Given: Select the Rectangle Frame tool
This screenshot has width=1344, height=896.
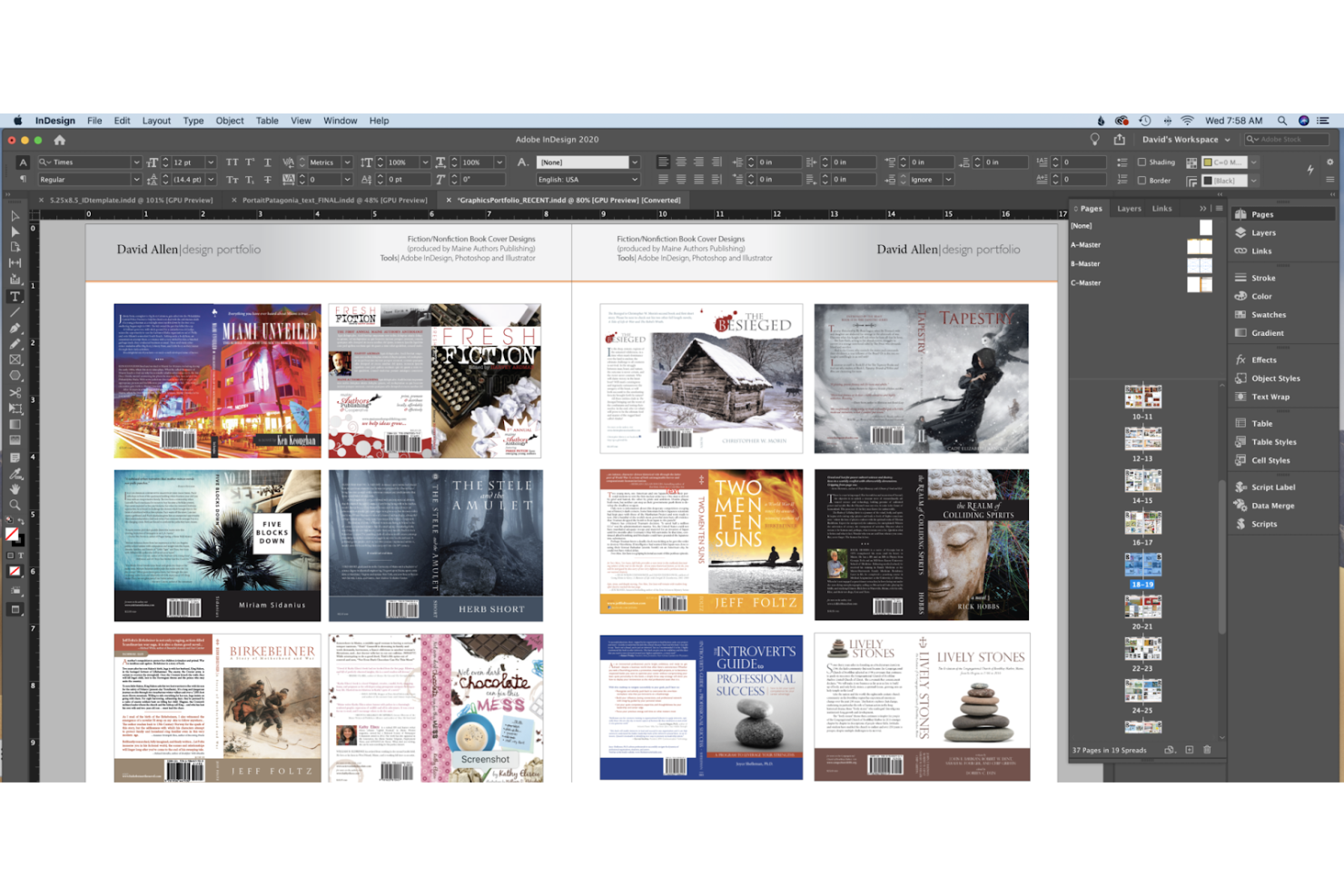Looking at the screenshot, I should 15,359.
